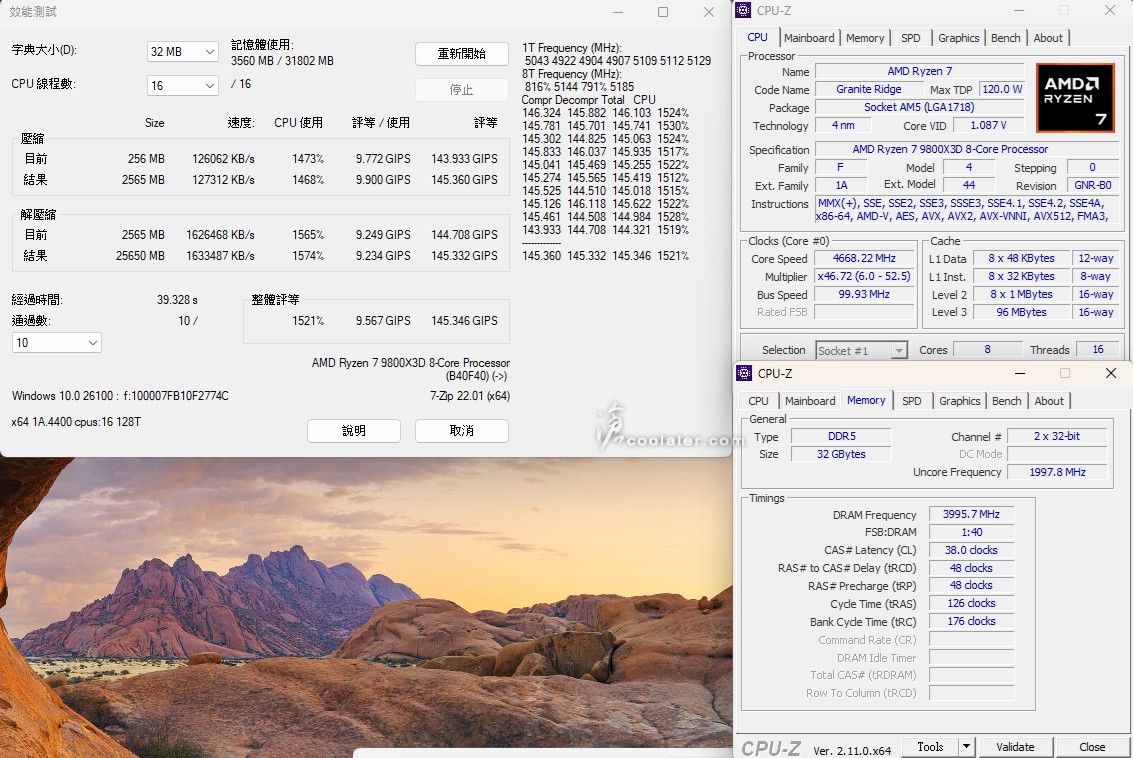The width and height of the screenshot is (1133, 758).
Task: Switch to CPU tab in lower CPU-Z window
Action: (x=759, y=400)
